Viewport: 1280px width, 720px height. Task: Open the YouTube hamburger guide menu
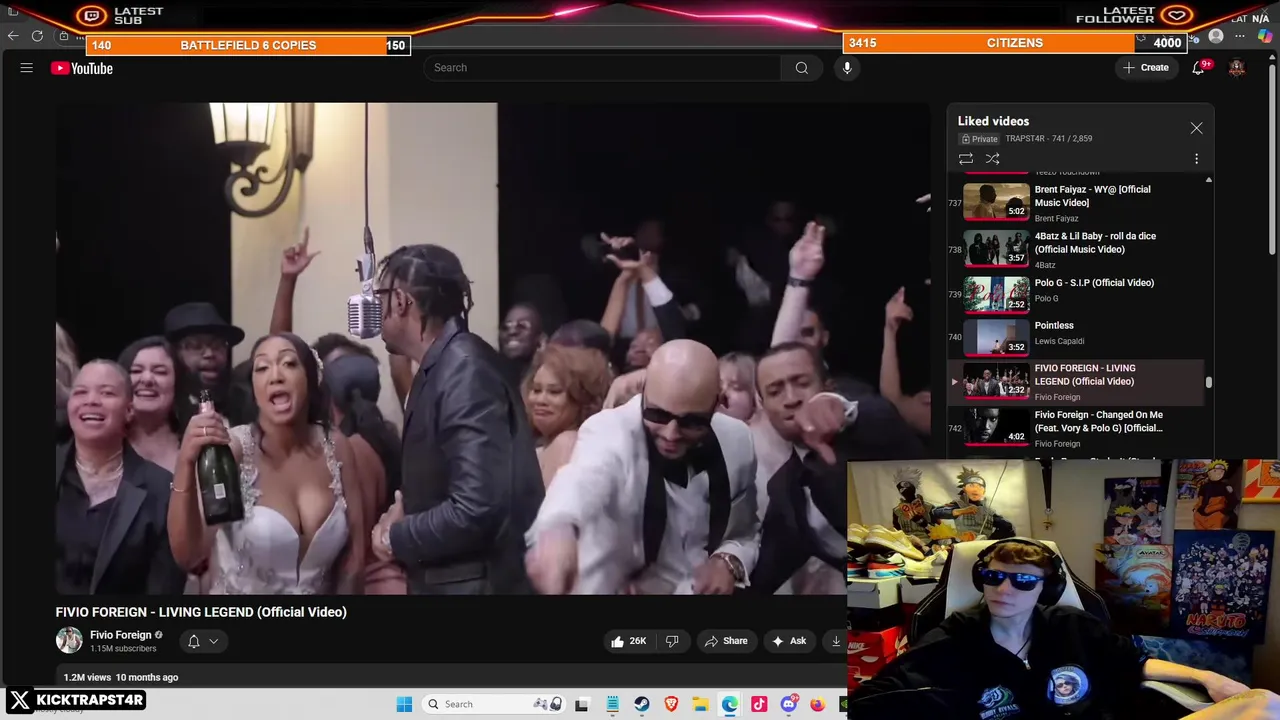(27, 68)
